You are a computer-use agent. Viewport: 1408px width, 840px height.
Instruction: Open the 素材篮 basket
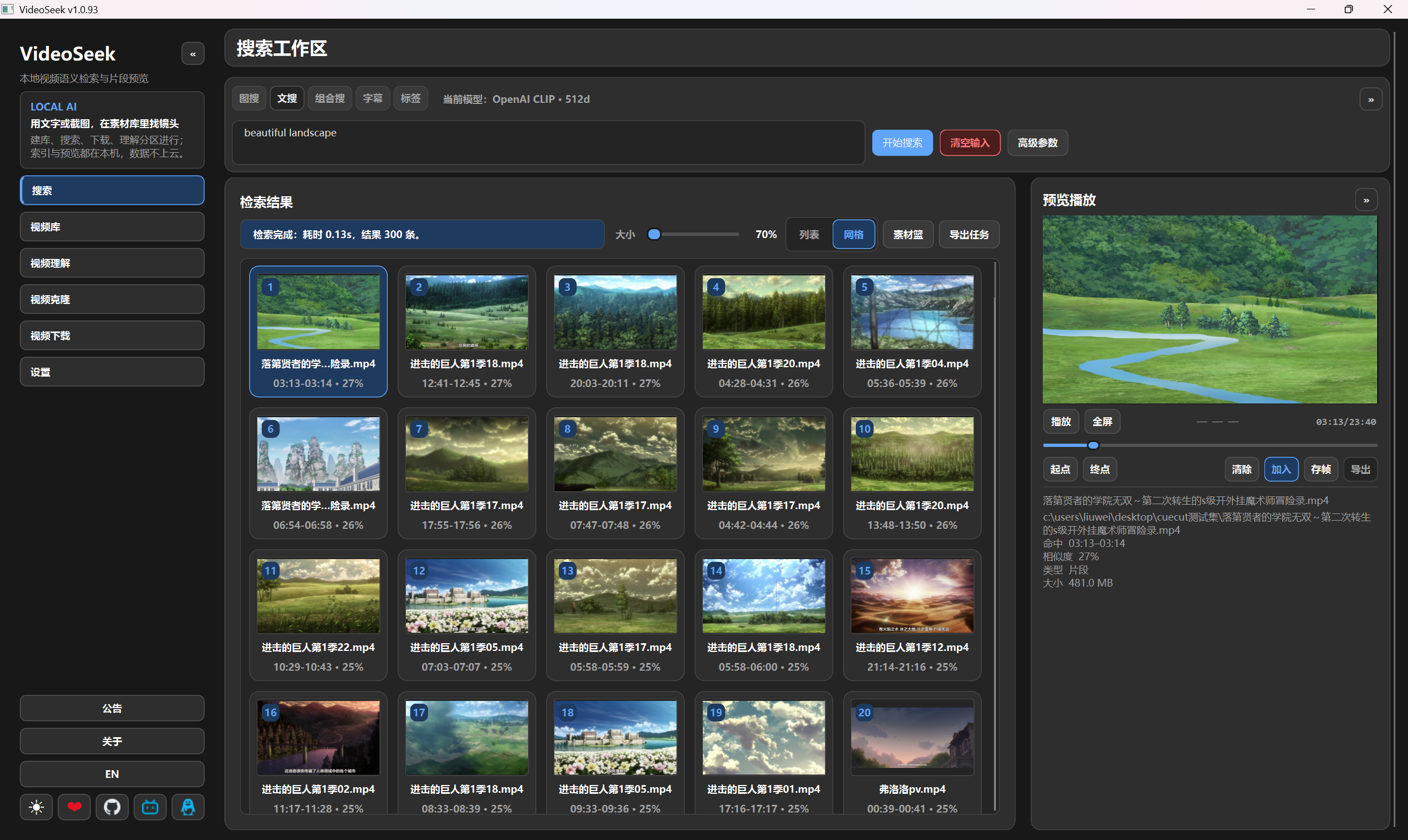pos(908,234)
